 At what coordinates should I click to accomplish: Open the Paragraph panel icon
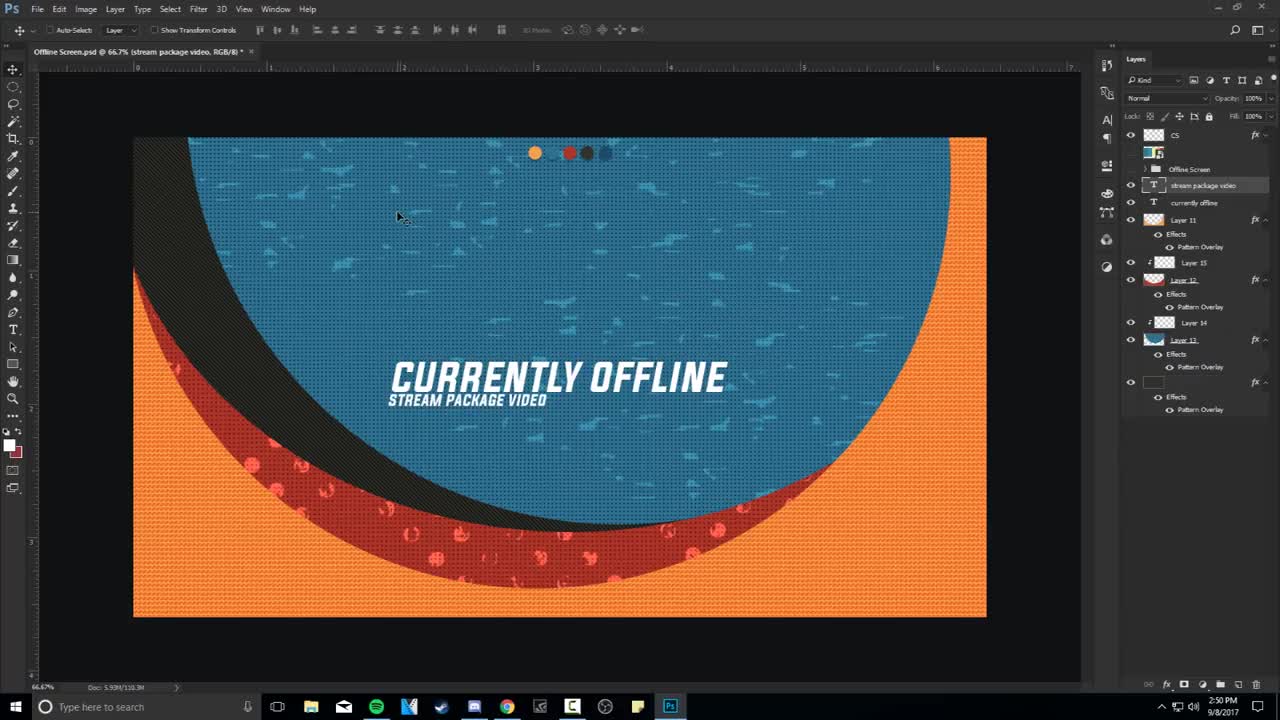pos(1107,138)
